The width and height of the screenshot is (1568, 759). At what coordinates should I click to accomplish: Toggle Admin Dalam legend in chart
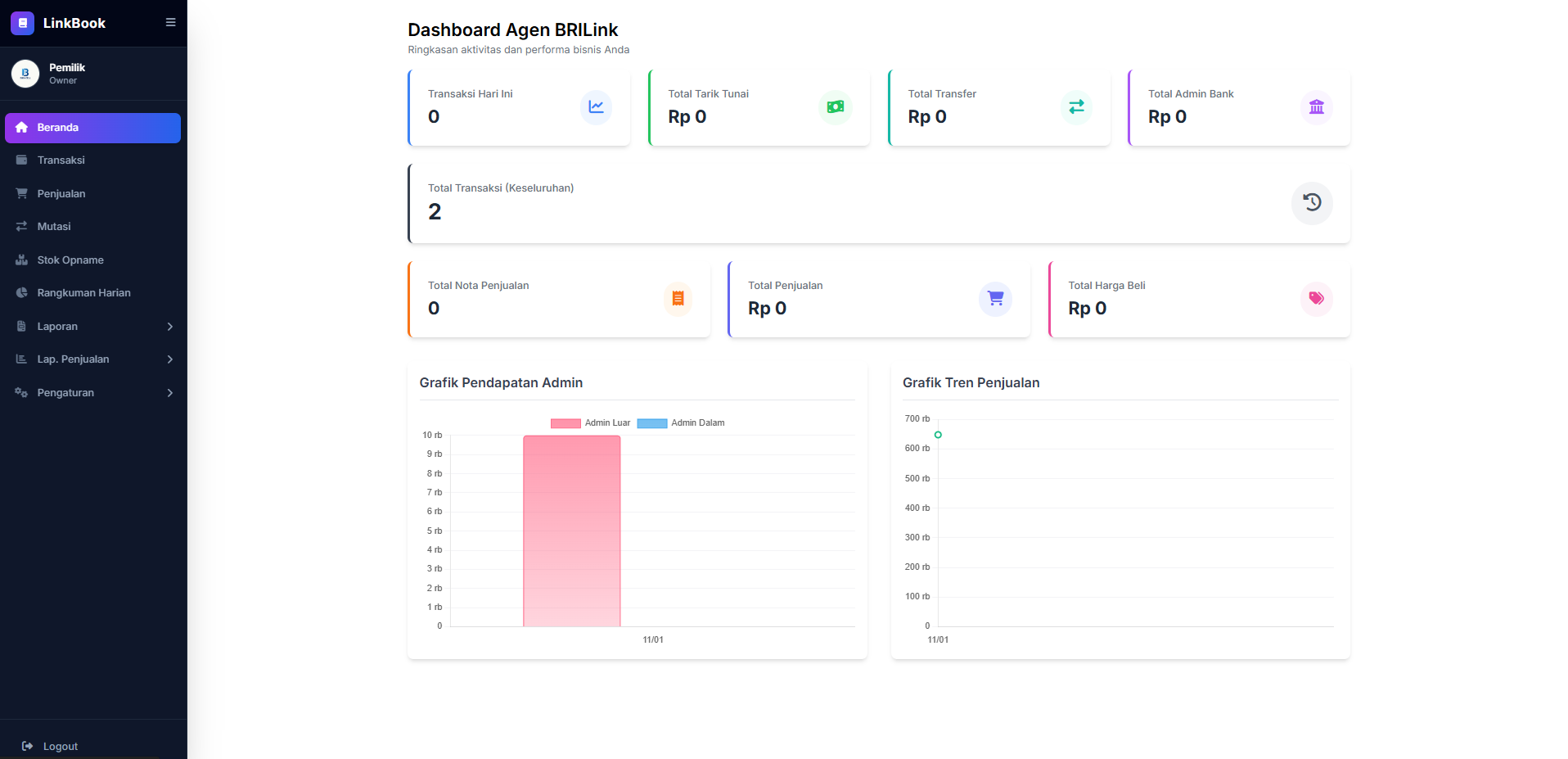652,423
